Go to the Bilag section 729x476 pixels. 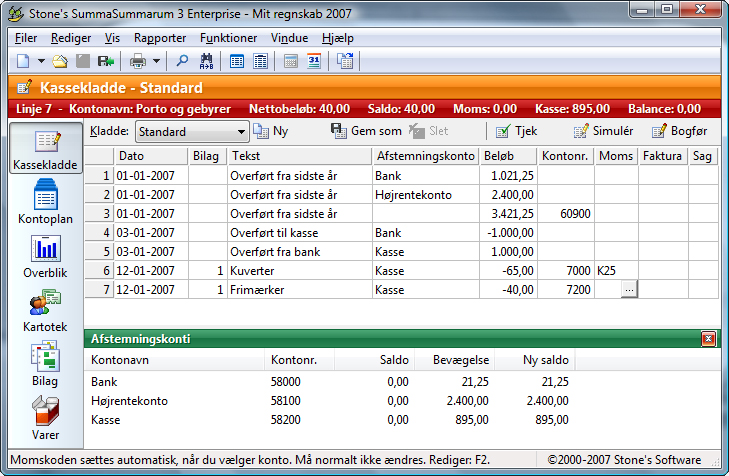pos(44,365)
